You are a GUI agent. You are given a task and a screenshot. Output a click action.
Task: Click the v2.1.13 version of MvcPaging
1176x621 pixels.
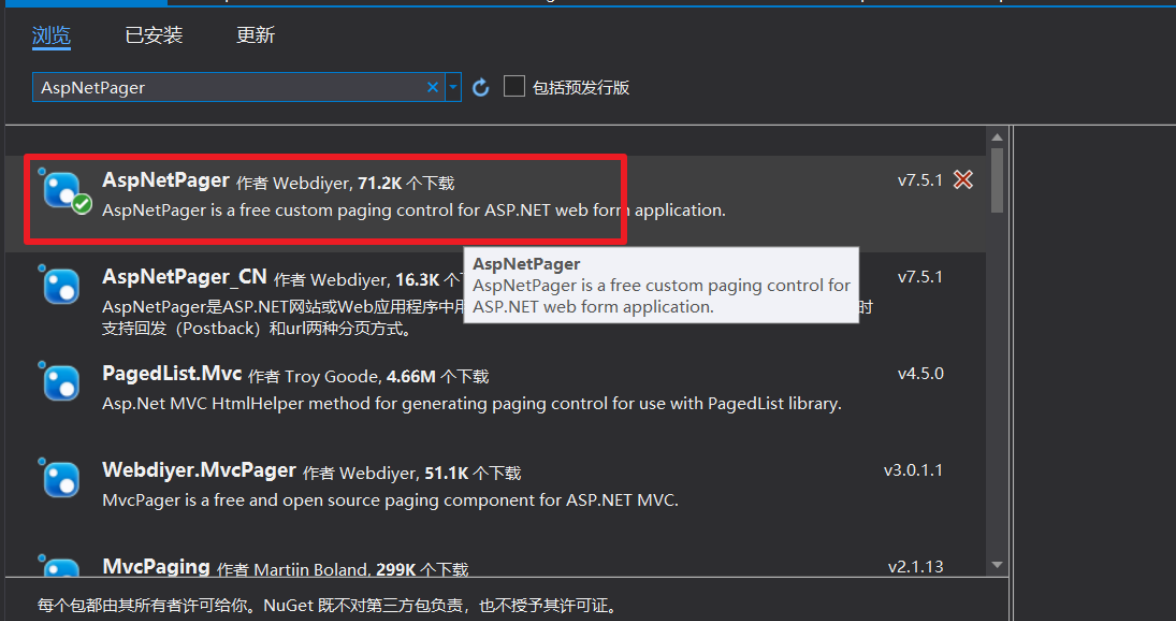pyautogui.click(x=916, y=567)
